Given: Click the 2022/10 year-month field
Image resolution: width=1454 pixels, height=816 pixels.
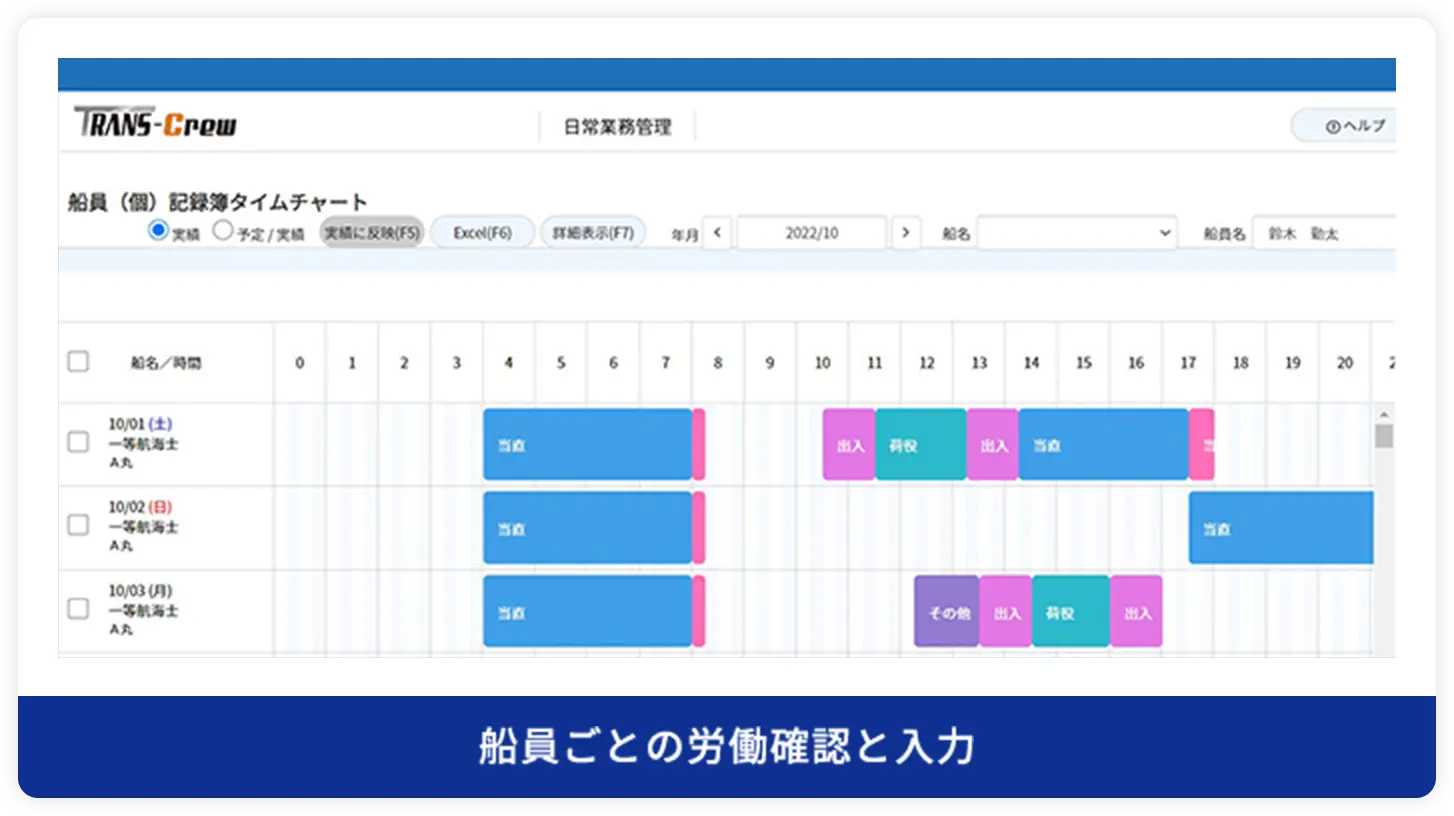Looking at the screenshot, I should pyautogui.click(x=811, y=233).
